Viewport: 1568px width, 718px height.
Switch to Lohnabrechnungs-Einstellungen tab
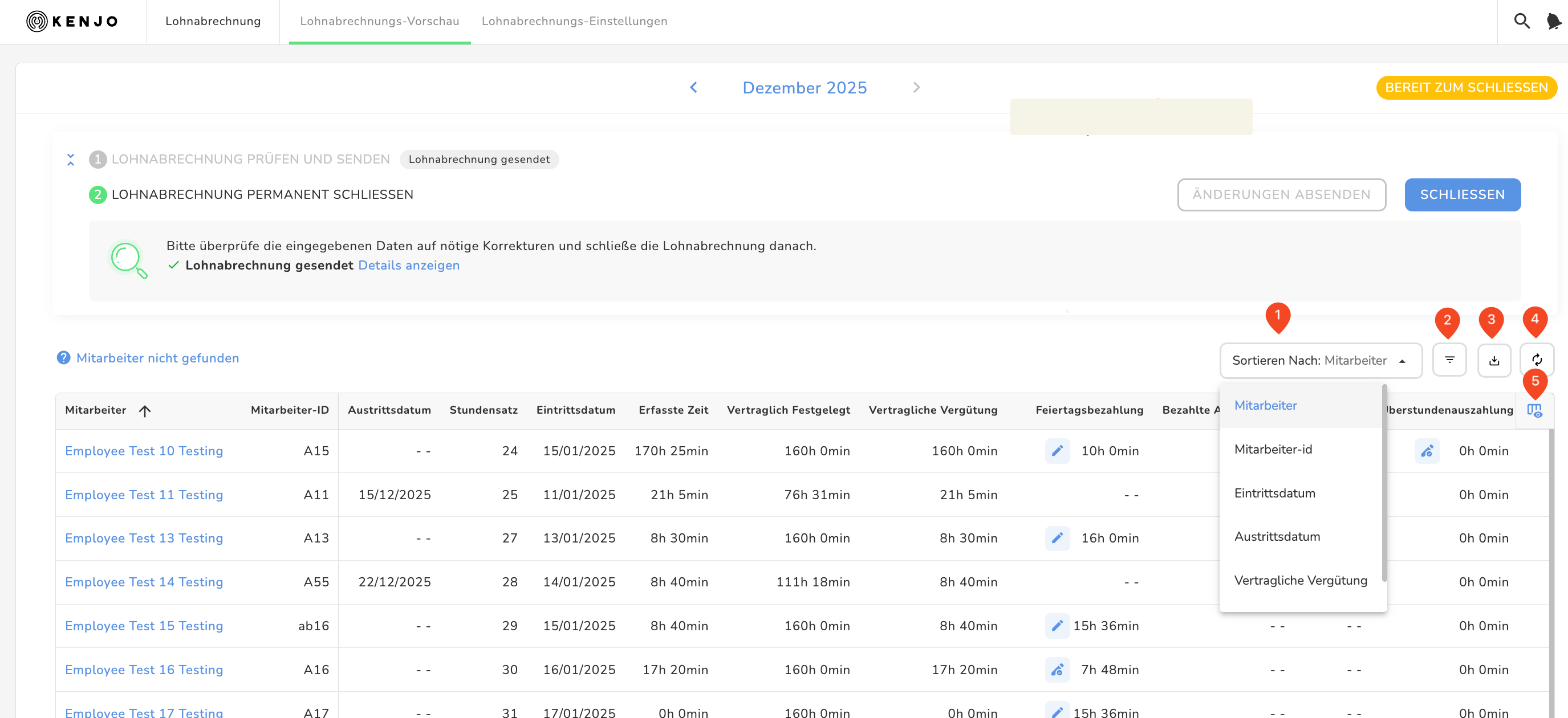(574, 21)
